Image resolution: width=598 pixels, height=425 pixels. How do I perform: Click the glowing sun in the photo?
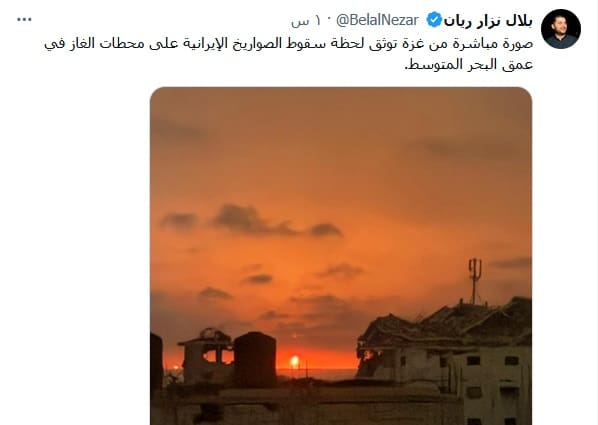pos(294,361)
